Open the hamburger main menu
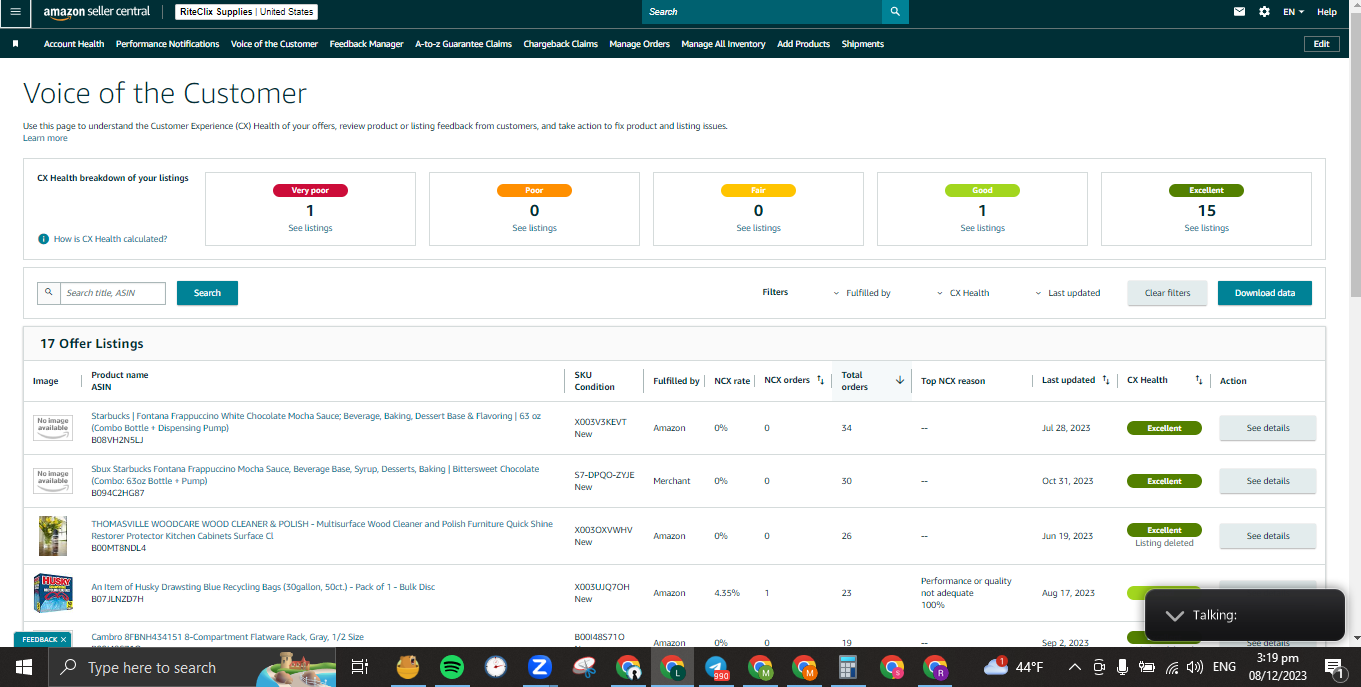The image size is (1361, 687). click(x=15, y=11)
